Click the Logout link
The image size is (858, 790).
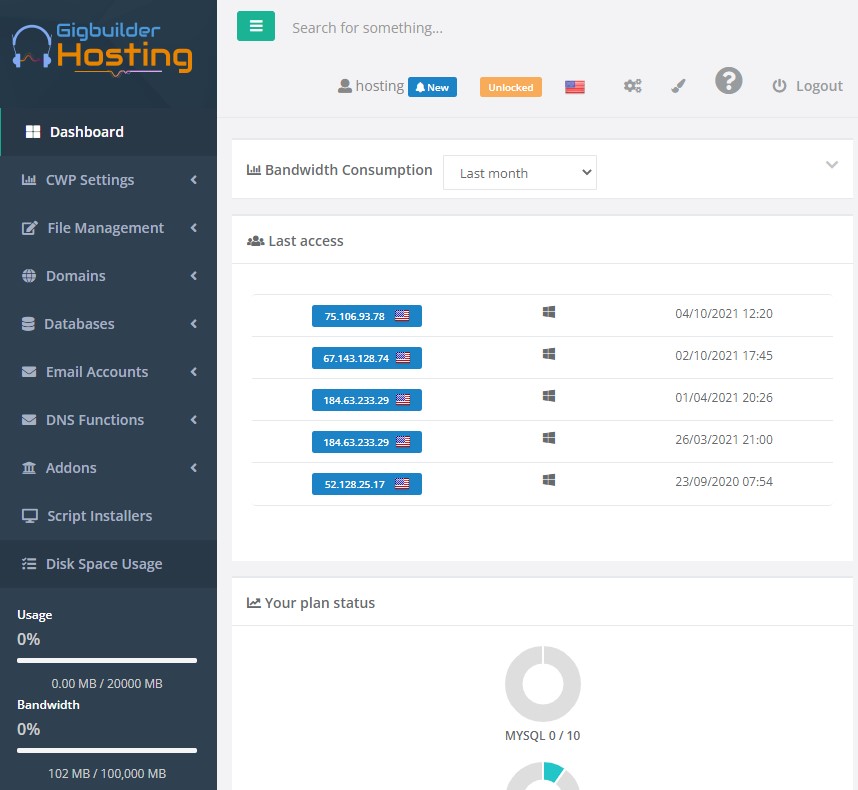[808, 86]
